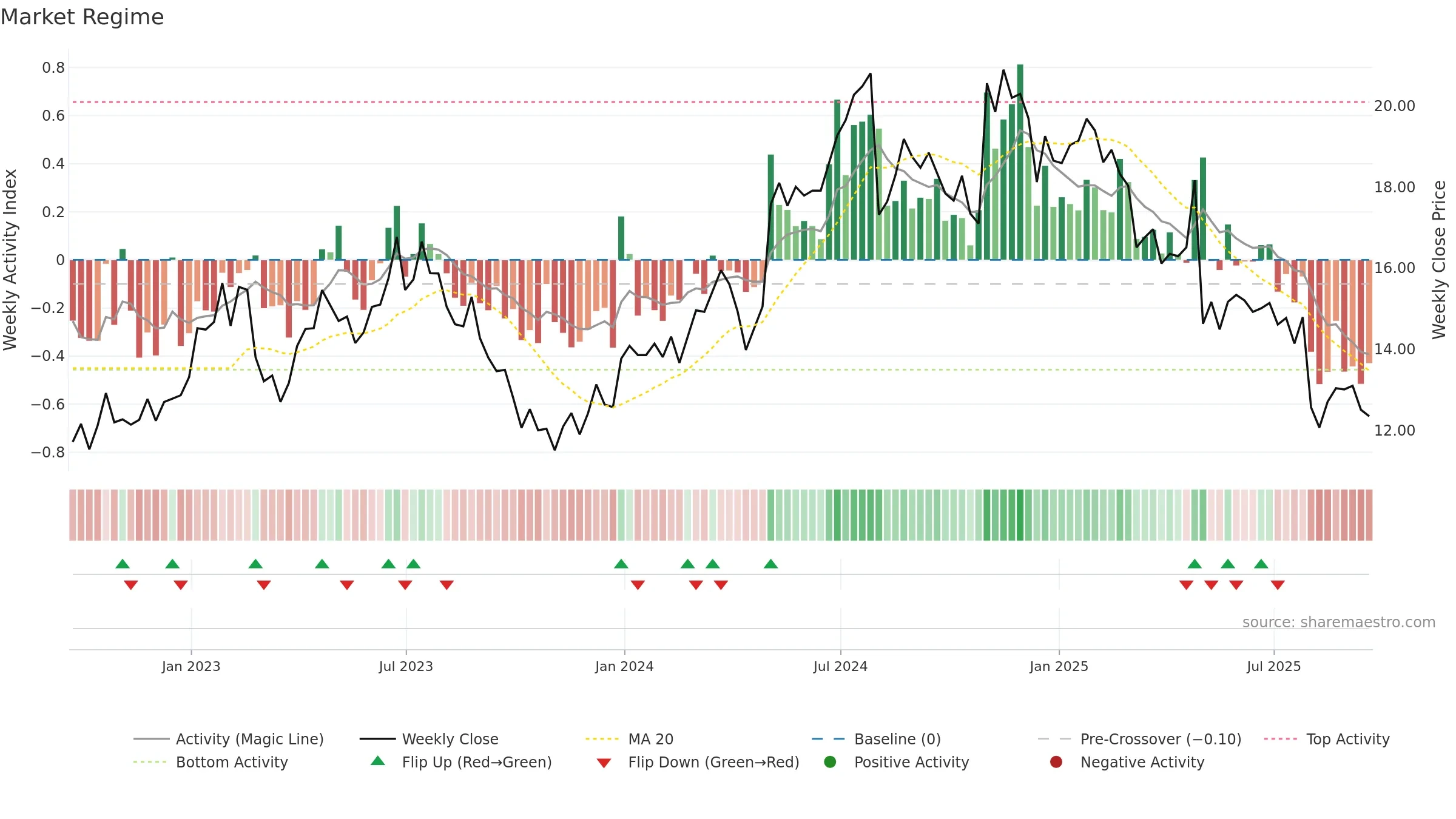Click the Jan 2025 axis label

point(1059,667)
